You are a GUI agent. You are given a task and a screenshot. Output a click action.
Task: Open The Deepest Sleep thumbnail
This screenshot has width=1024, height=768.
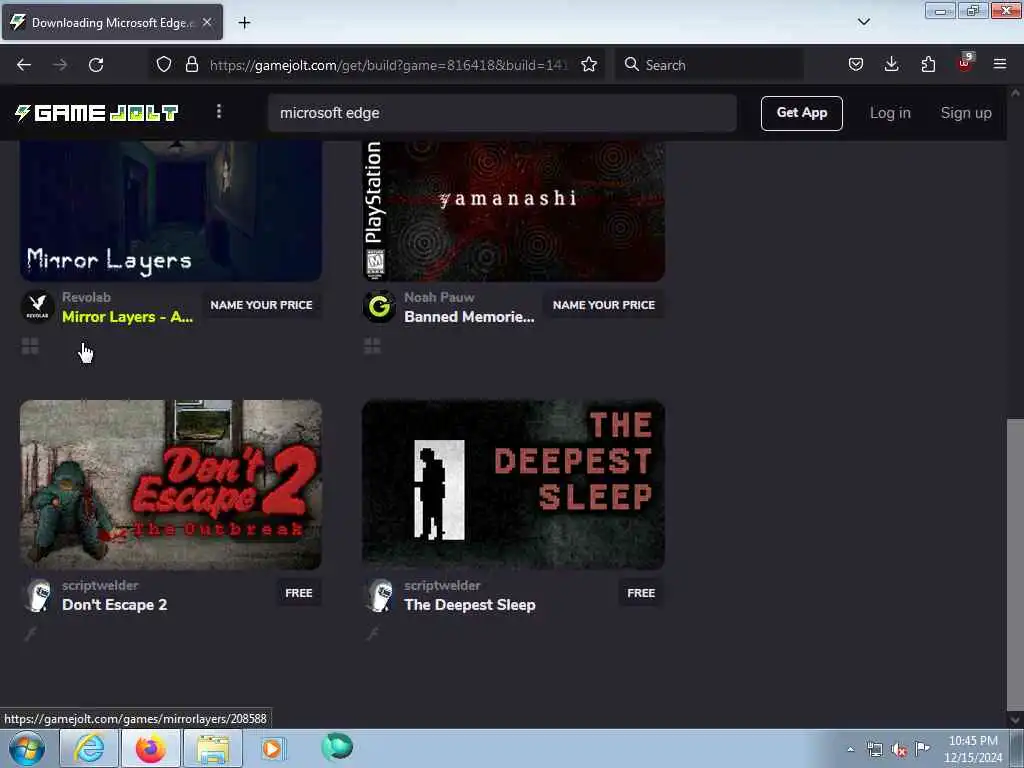pyautogui.click(x=513, y=485)
